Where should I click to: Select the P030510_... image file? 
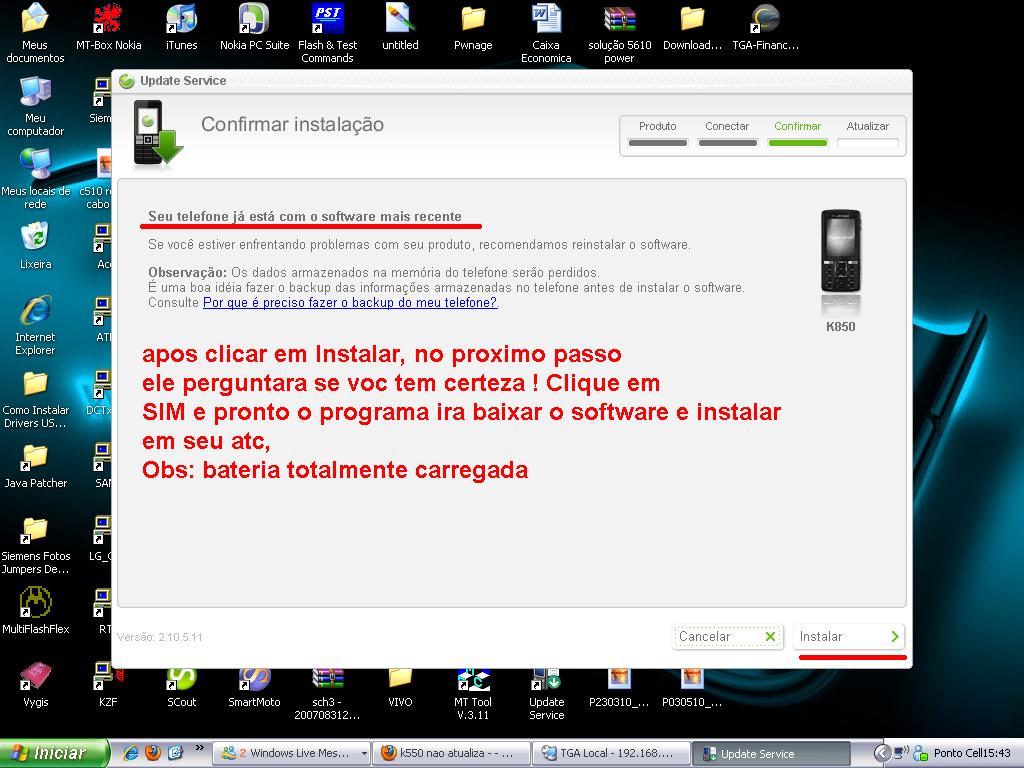[x=692, y=687]
